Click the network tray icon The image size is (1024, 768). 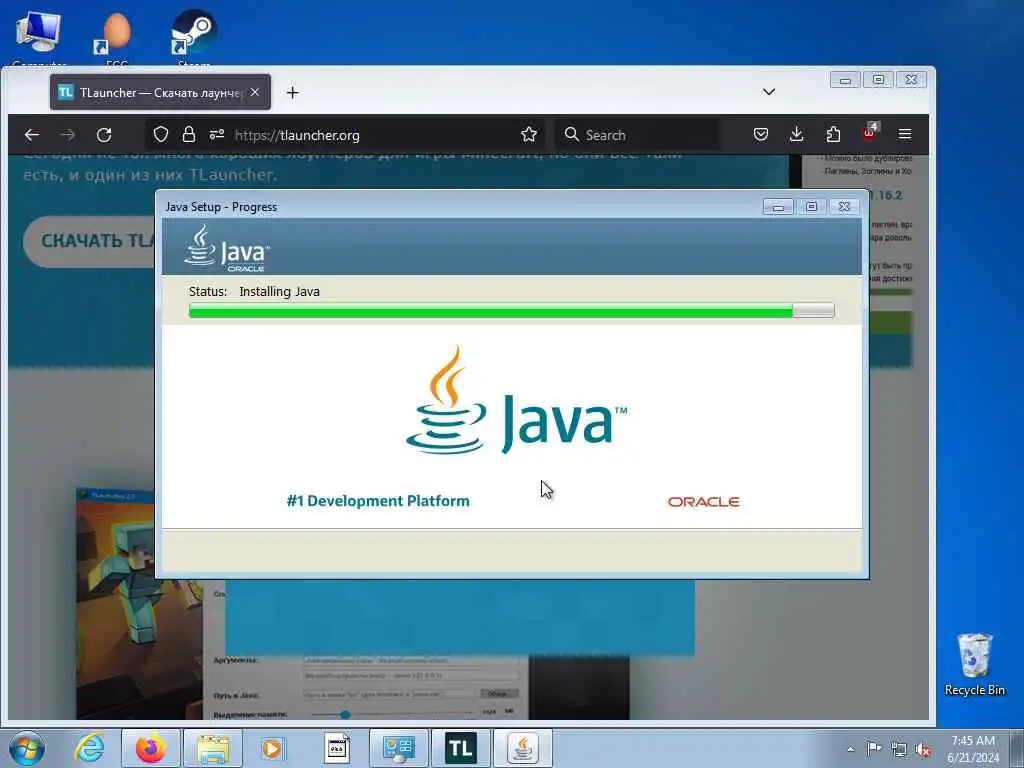click(x=899, y=749)
